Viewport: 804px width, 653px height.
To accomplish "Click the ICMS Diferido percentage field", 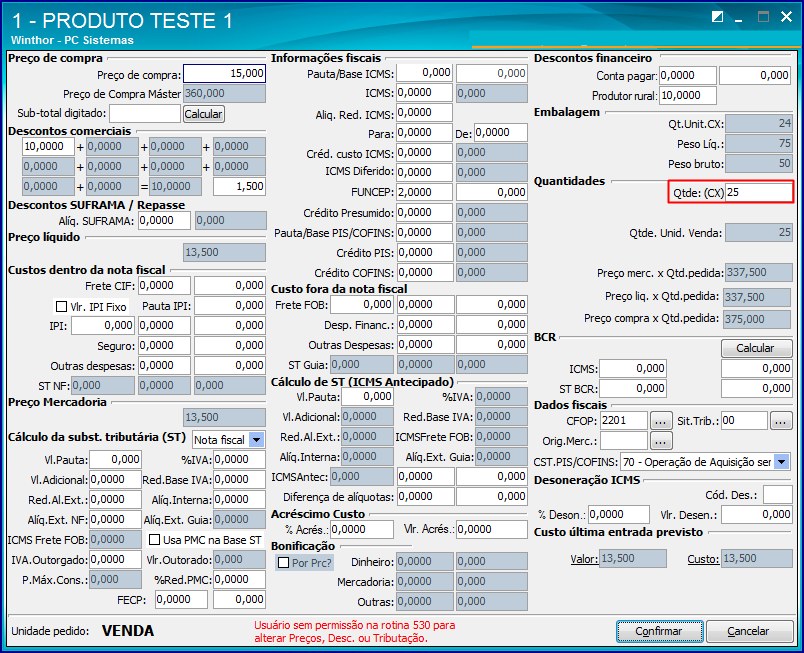I will coord(424,173).
